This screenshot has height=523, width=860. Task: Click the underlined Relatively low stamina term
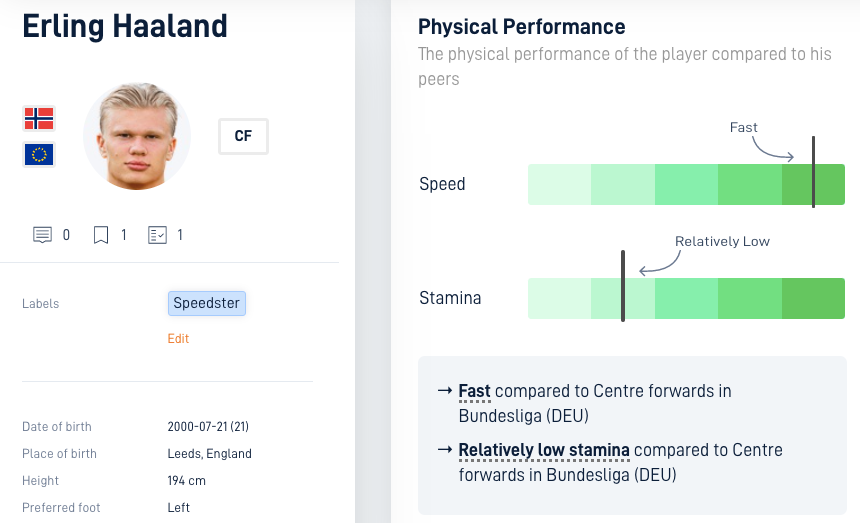pos(544,450)
